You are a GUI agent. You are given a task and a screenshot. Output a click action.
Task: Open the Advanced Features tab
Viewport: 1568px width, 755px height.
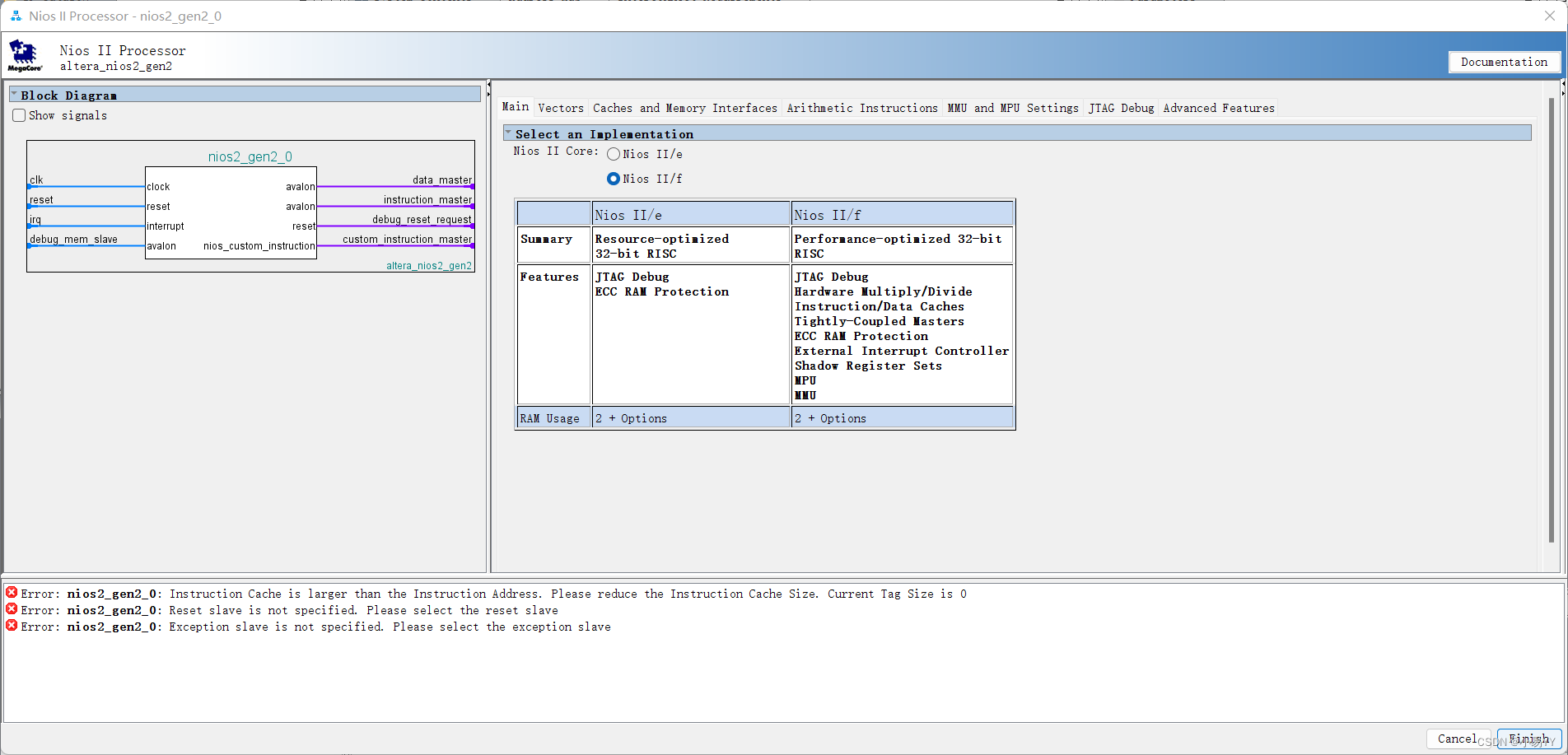pos(1219,108)
